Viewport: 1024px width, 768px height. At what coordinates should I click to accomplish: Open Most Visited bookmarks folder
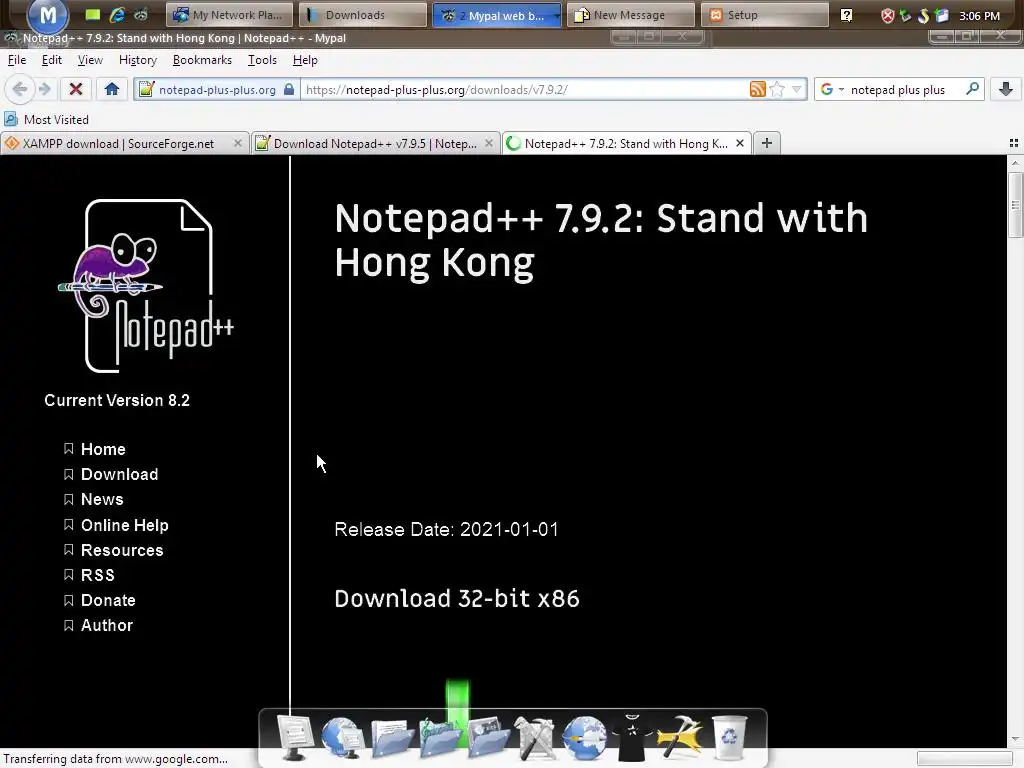46,120
